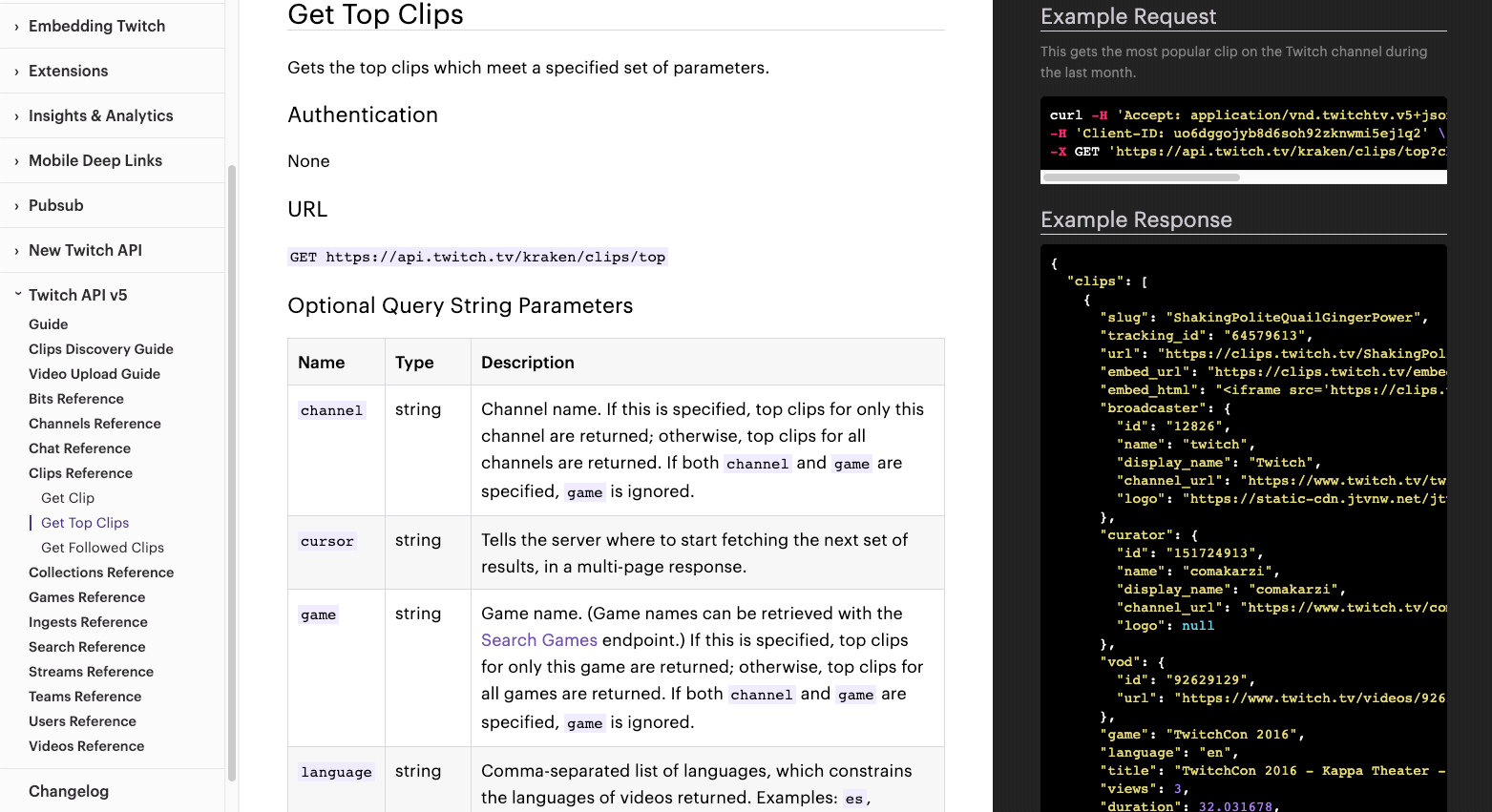Click the tracking_id 64579613 line
1492x812 pixels.
[1207, 336]
